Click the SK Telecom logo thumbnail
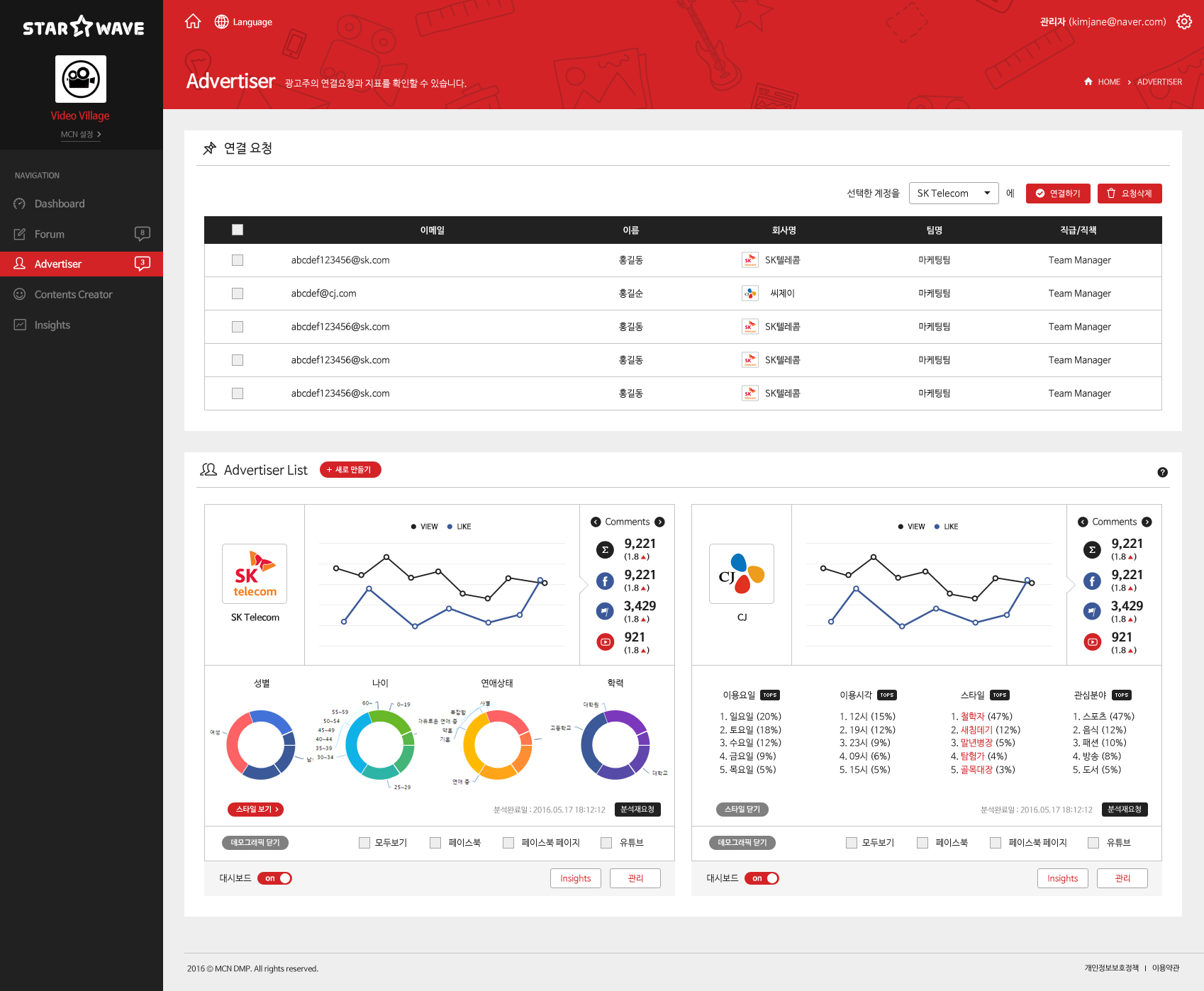 pos(255,573)
